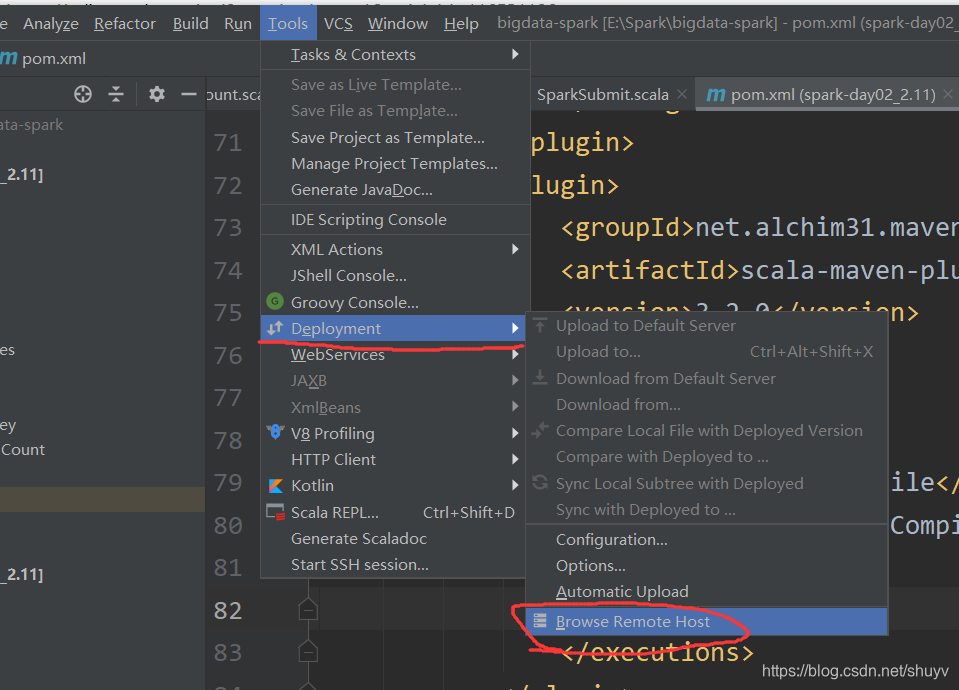Click line number 75 in gutter
Viewport: 959px width, 690px height.
click(x=228, y=313)
